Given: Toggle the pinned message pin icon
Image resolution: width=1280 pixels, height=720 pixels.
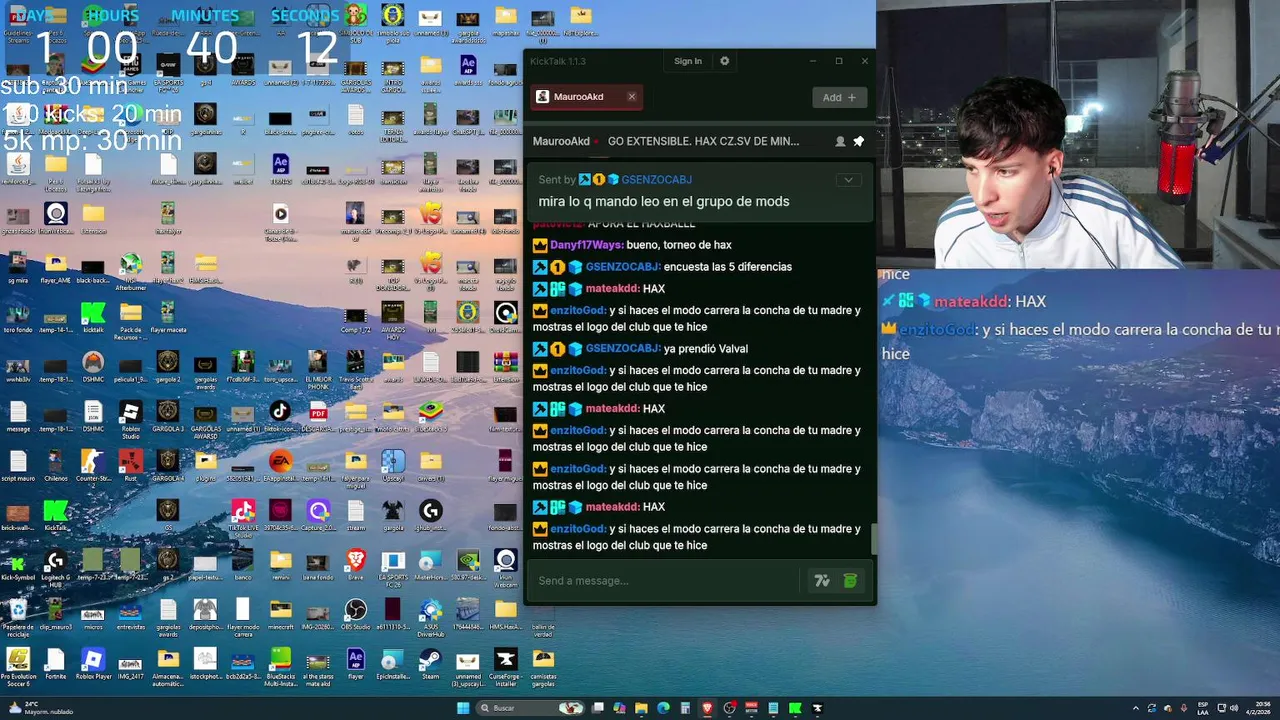Looking at the screenshot, I should (858, 142).
